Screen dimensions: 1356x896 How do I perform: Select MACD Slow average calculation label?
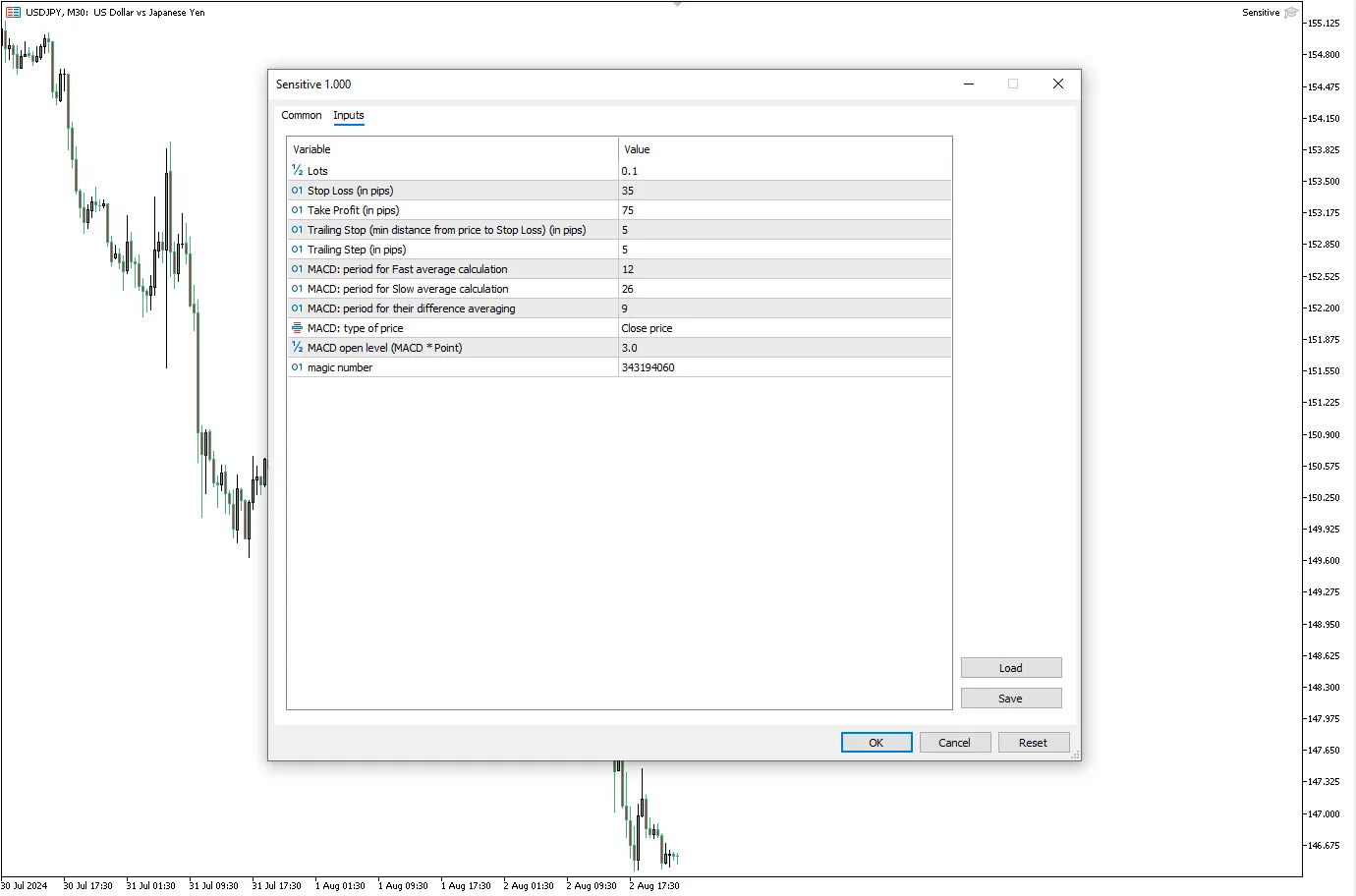408,289
